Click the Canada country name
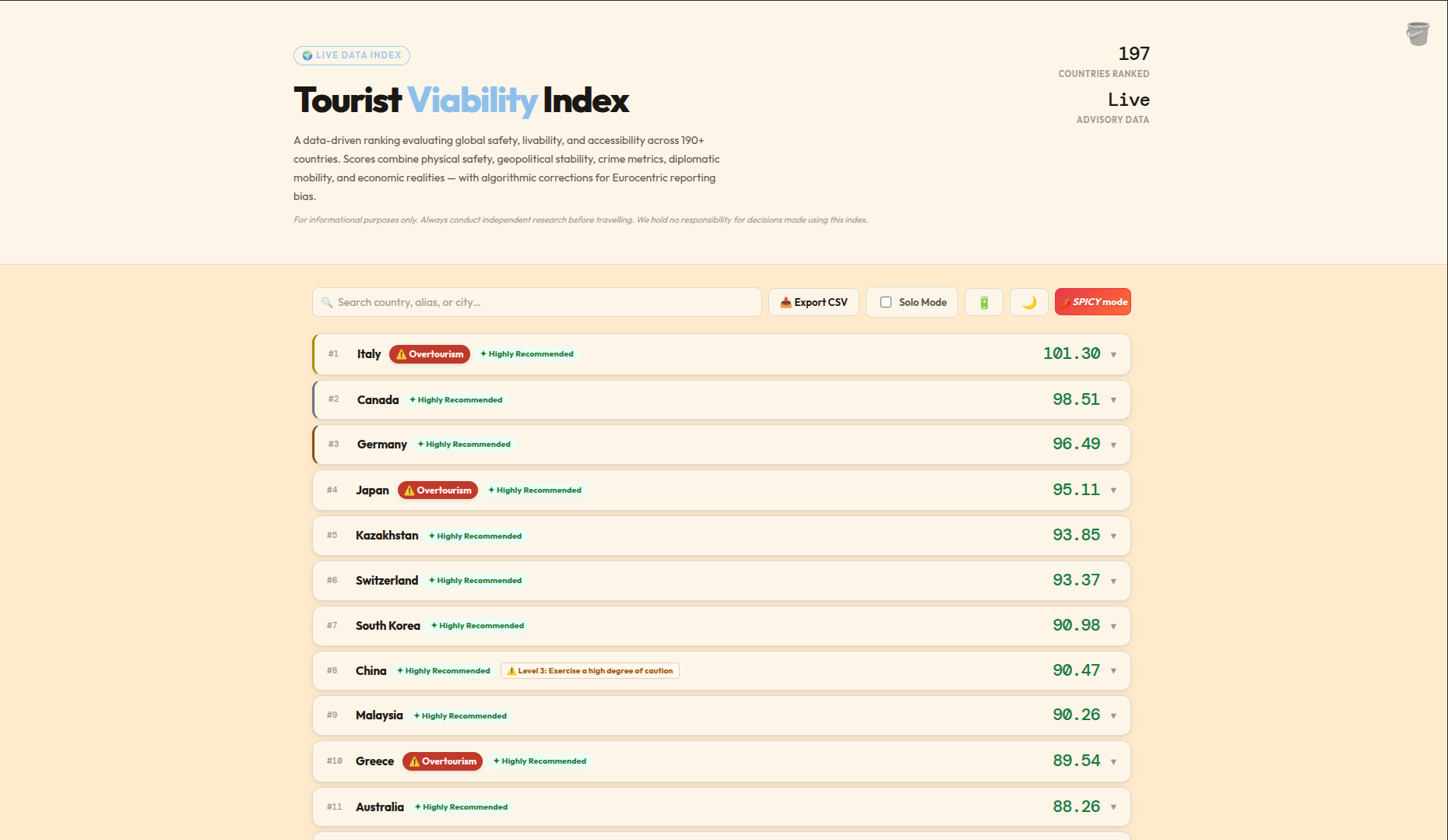 (x=378, y=400)
